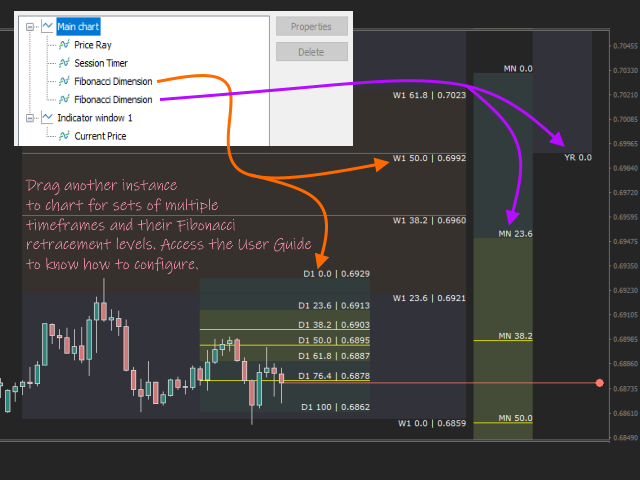Click the MN 50.0 level label
The width and height of the screenshot is (640, 480).
point(516,418)
